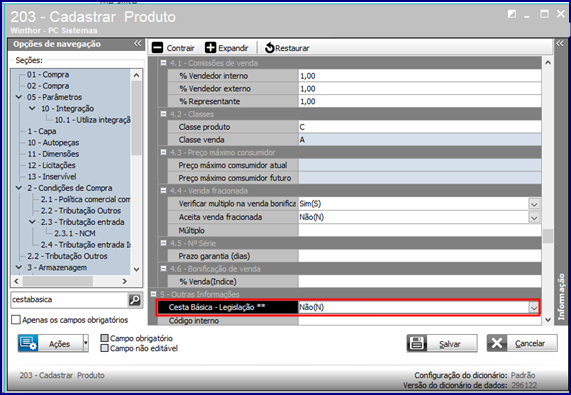Collapse 05 - Parâmetros tree node

click(19, 97)
